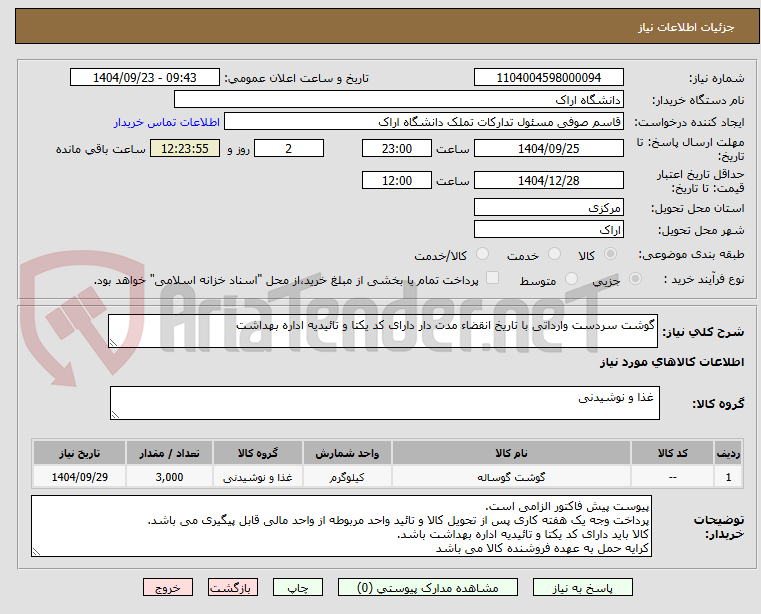Select the جزیی purchase type radio
This screenshot has width=761, height=614.
coord(635,279)
